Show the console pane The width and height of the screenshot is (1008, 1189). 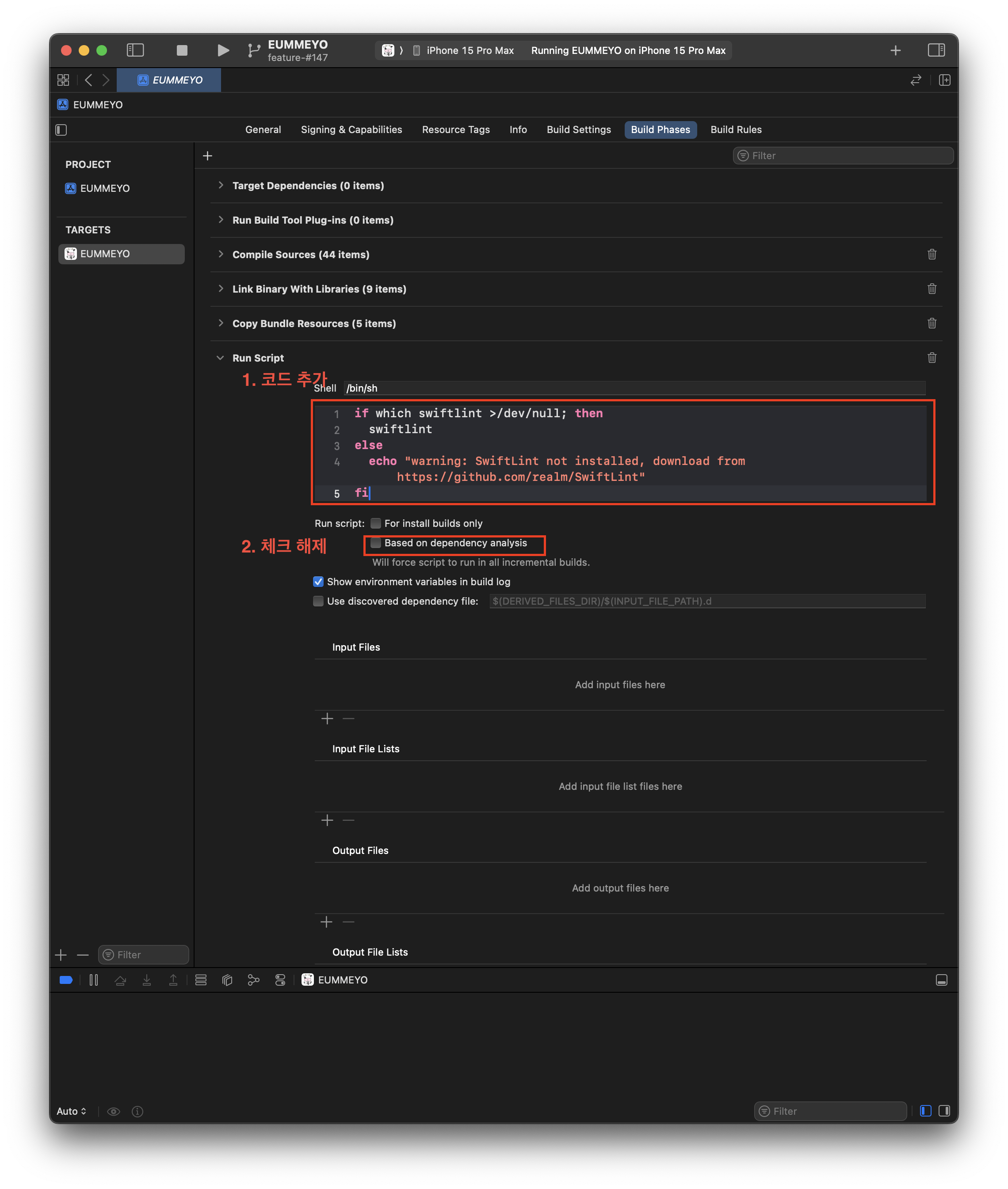pyautogui.click(x=944, y=1110)
